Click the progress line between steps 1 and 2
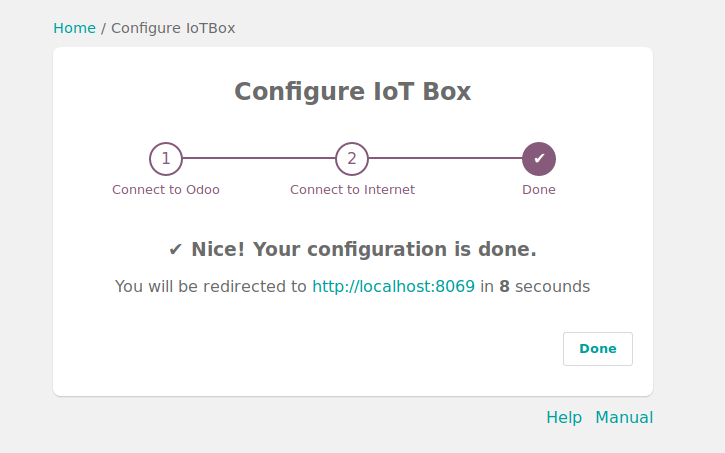 click(x=259, y=158)
